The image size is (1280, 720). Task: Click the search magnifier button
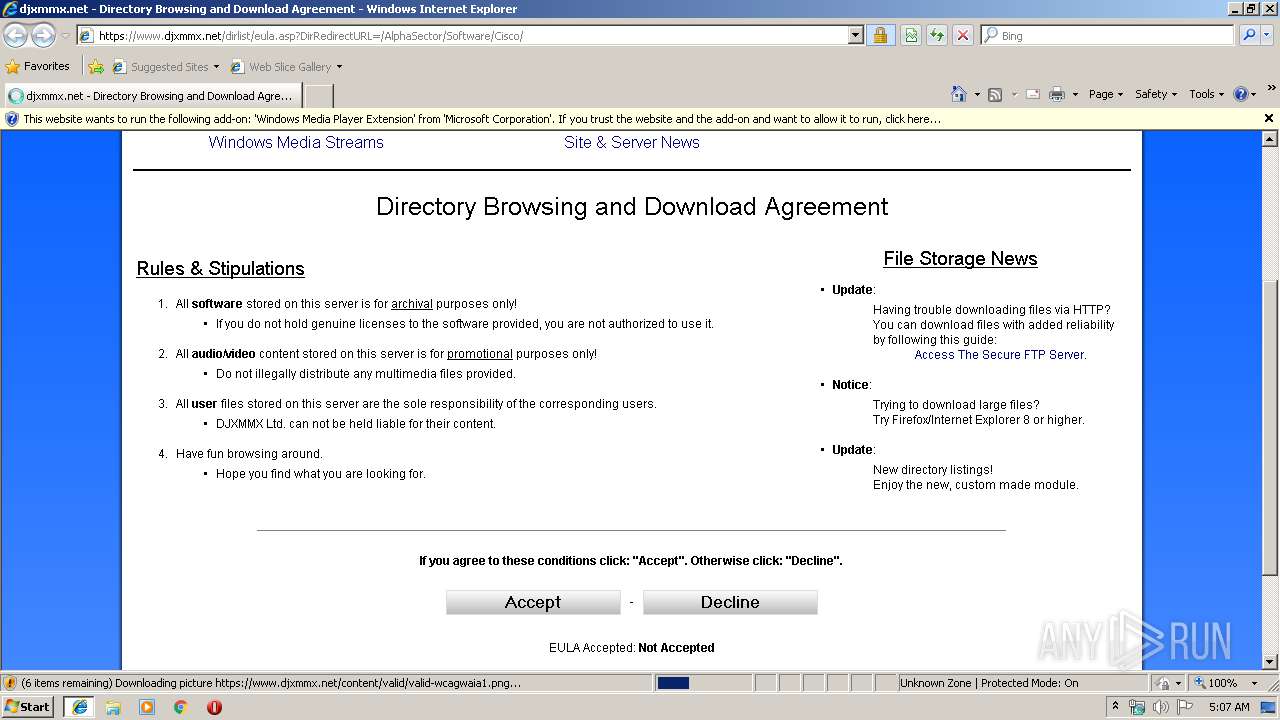(x=1249, y=35)
